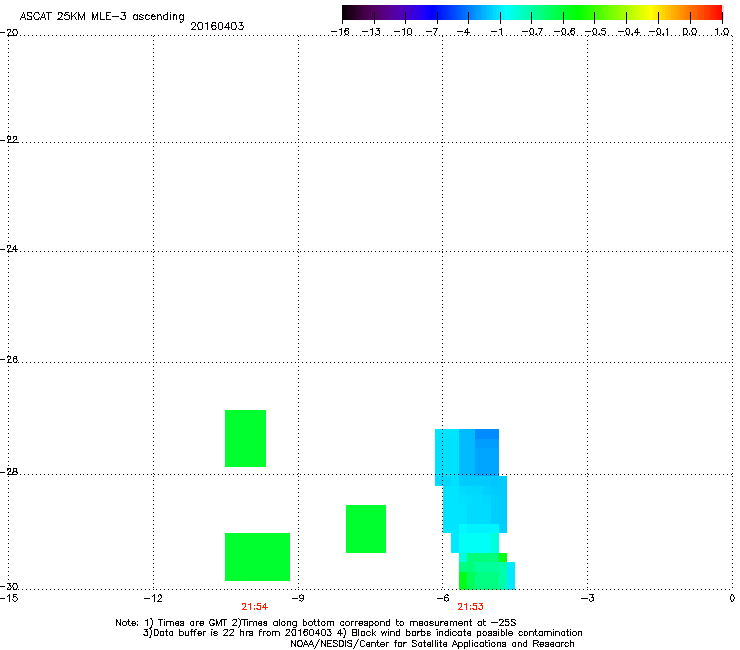The width and height of the screenshot is (740, 650).
Task: Click the -15 longitude axis label
Action: 9,599
